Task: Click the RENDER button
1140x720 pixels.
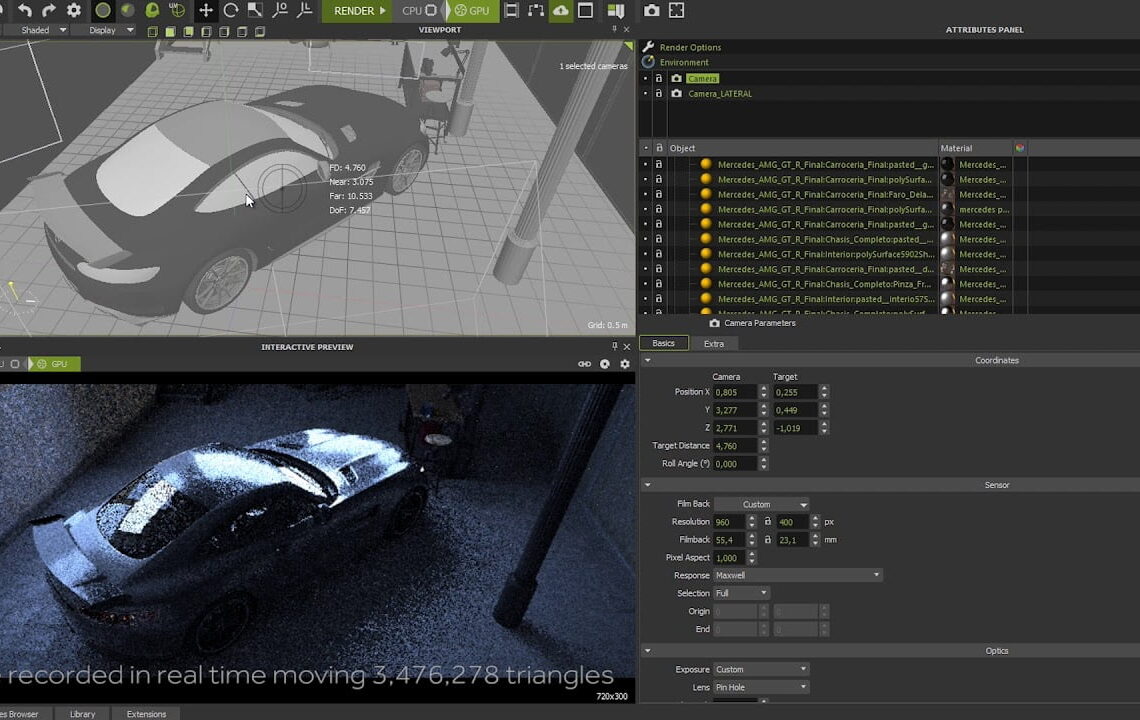Action: [360, 11]
